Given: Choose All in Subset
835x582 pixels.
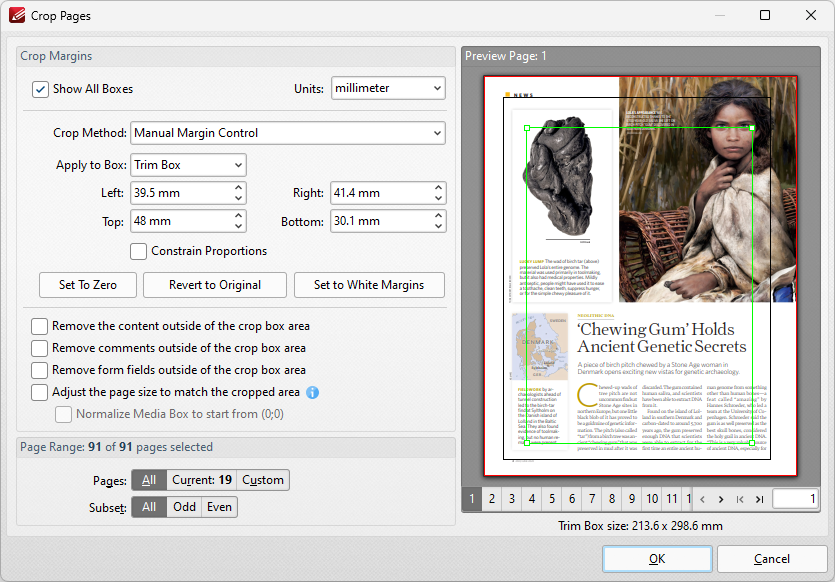Looking at the screenshot, I should pyautogui.click(x=149, y=507).
